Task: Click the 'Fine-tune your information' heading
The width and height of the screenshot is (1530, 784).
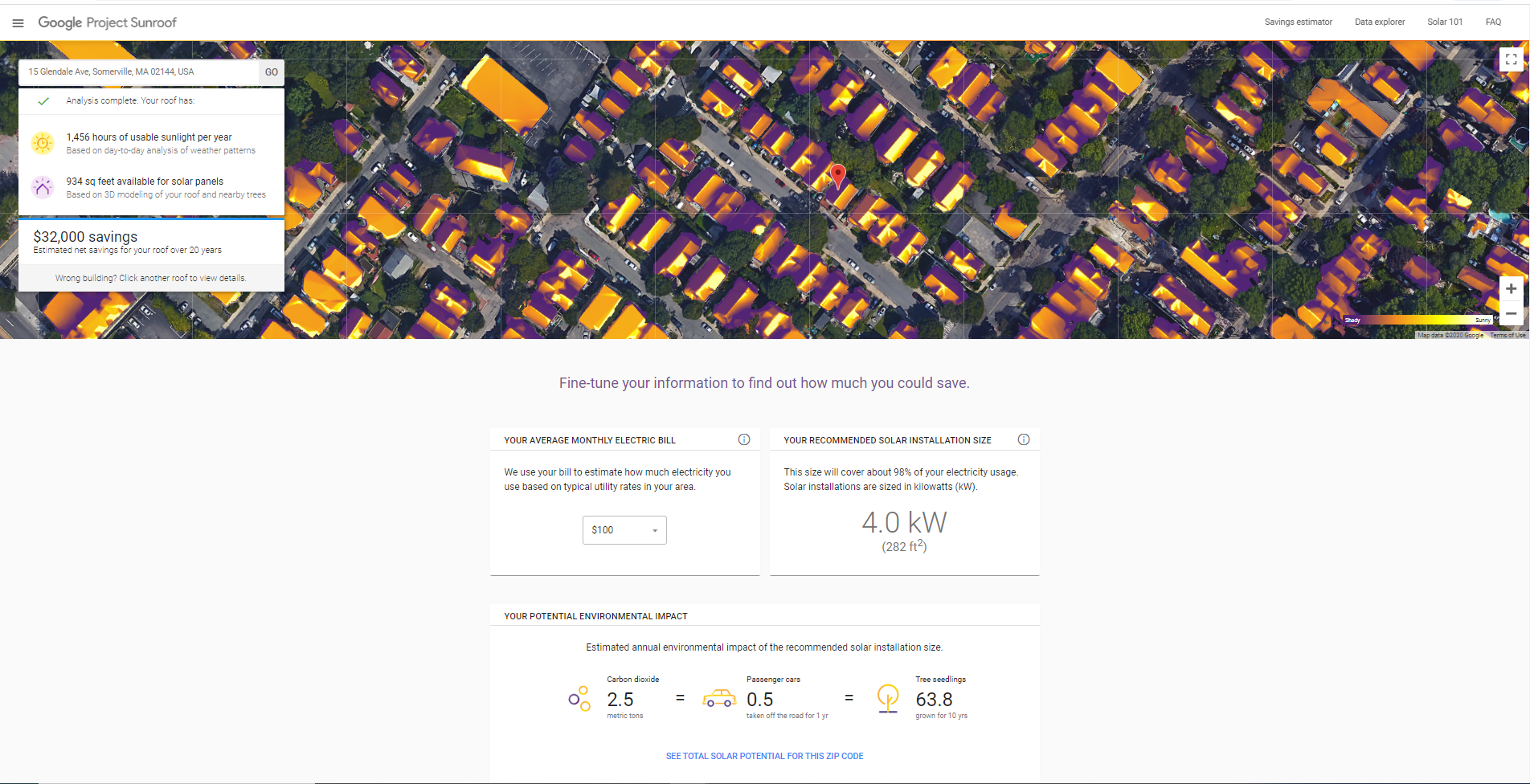Action: (x=764, y=383)
